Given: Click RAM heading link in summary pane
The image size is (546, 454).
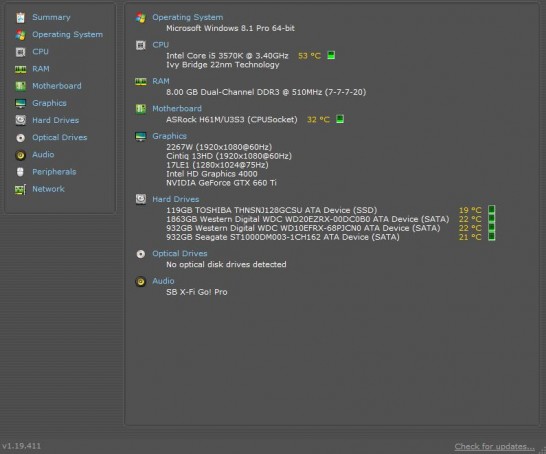Looking at the screenshot, I should (x=161, y=81).
